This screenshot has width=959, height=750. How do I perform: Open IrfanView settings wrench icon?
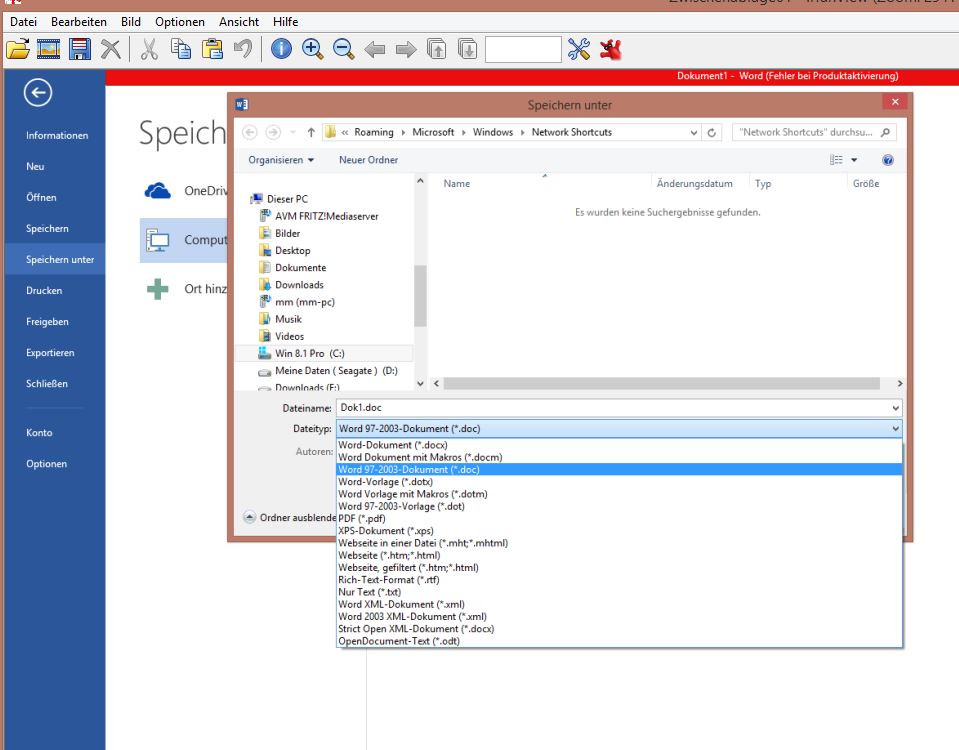pyautogui.click(x=579, y=49)
